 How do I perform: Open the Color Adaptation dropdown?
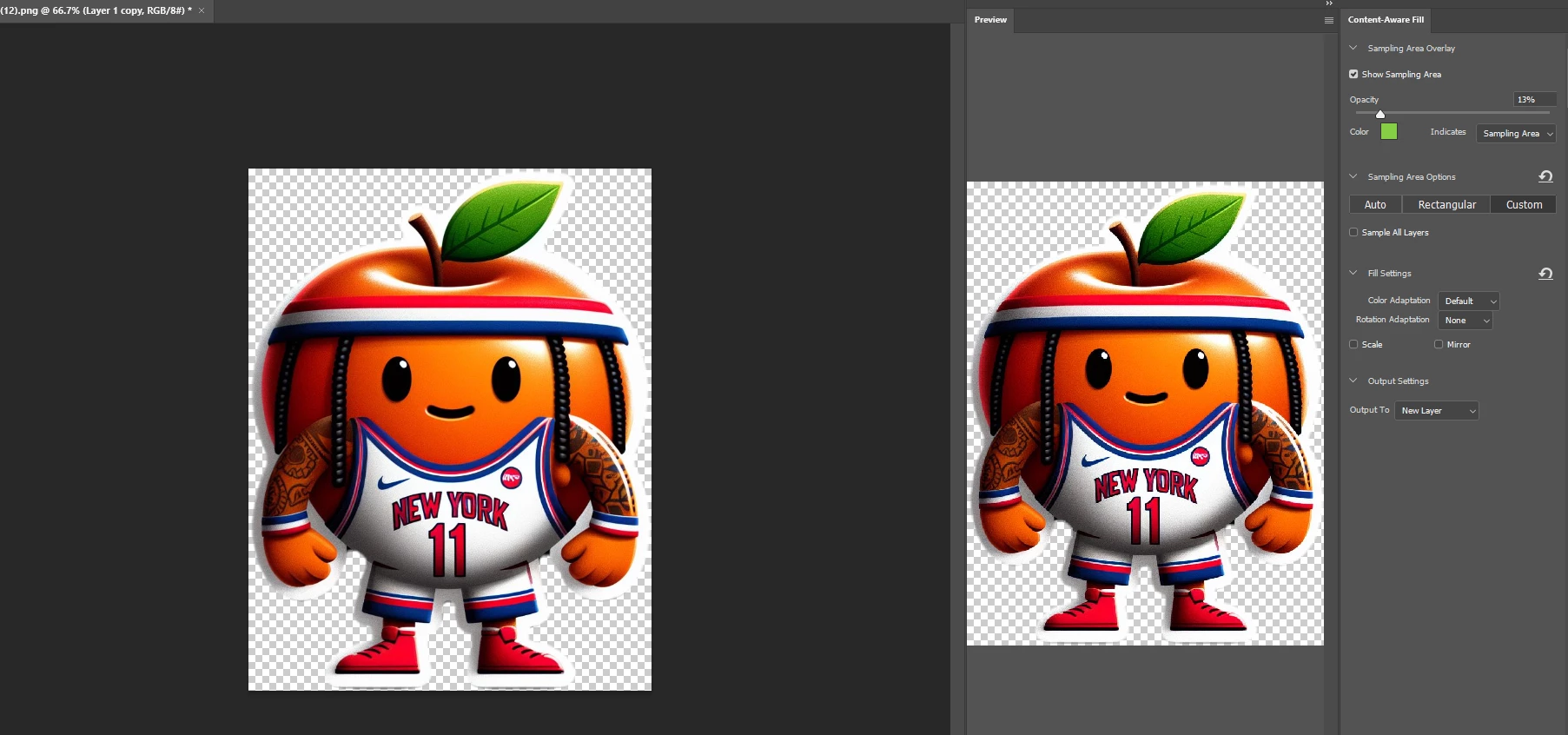pyautogui.click(x=1469, y=301)
